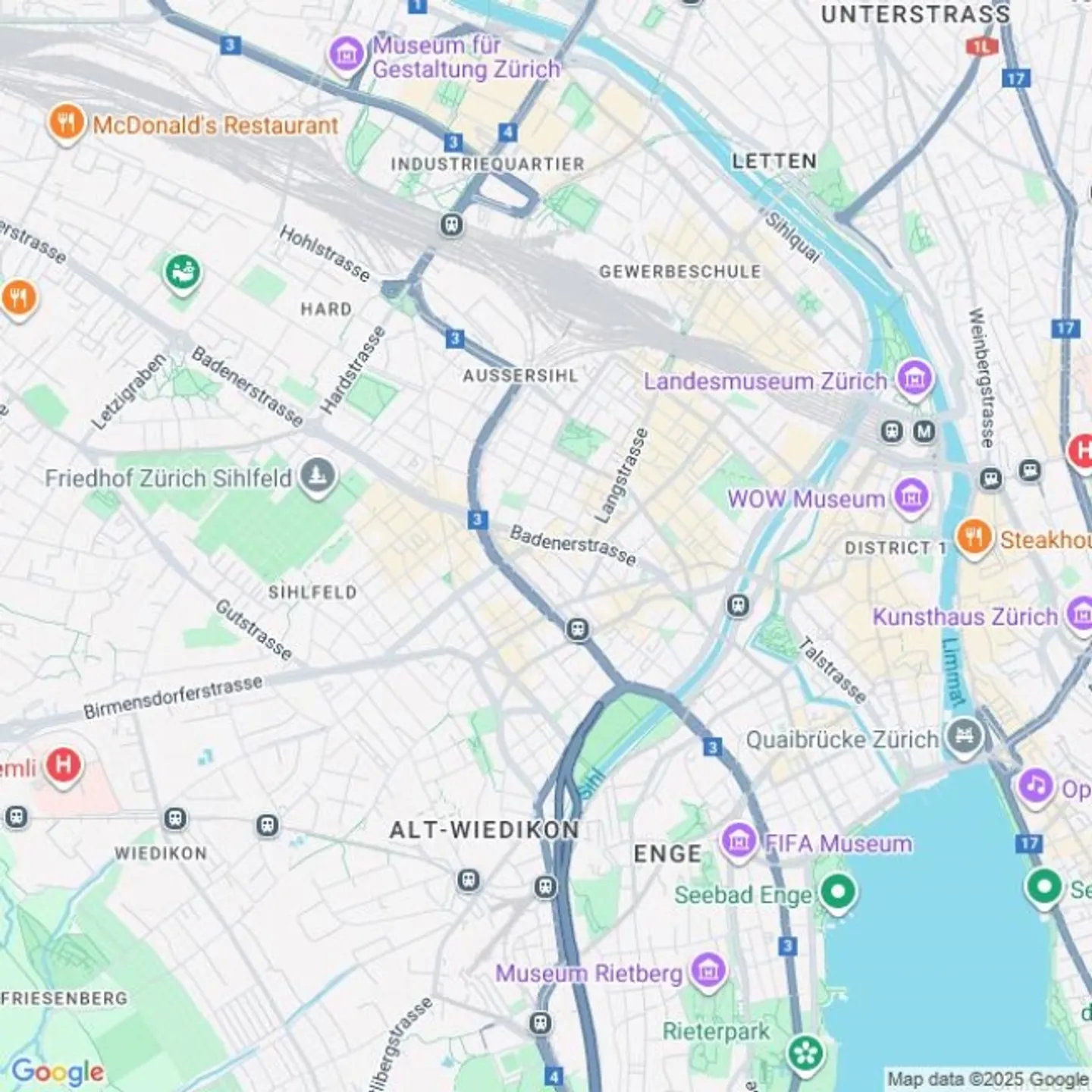Viewport: 1092px width, 1092px height.
Task: Click the Museum für Gestaltung Zürich marker
Action: click(x=347, y=54)
